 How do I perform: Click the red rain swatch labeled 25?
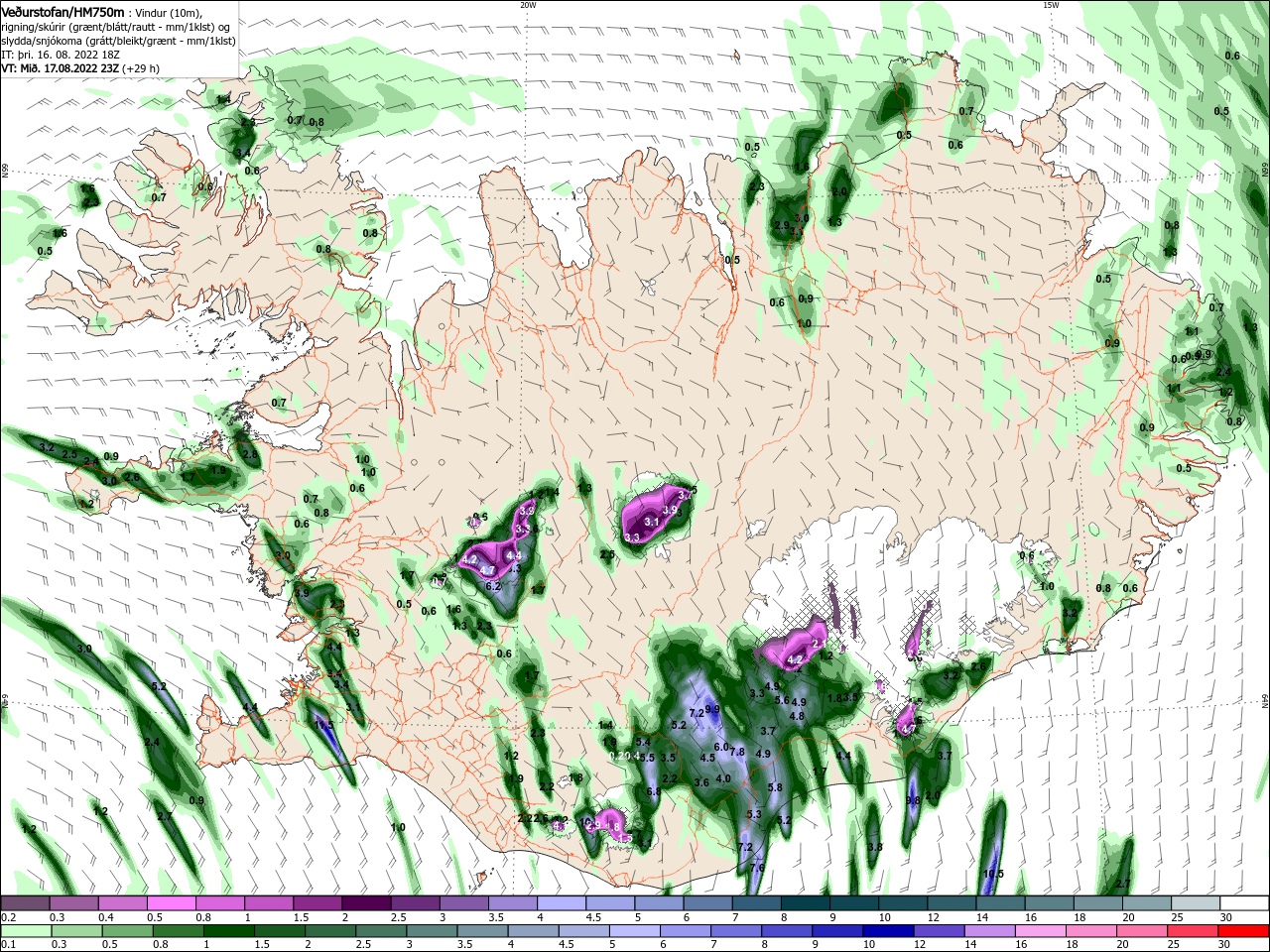coord(1194,931)
